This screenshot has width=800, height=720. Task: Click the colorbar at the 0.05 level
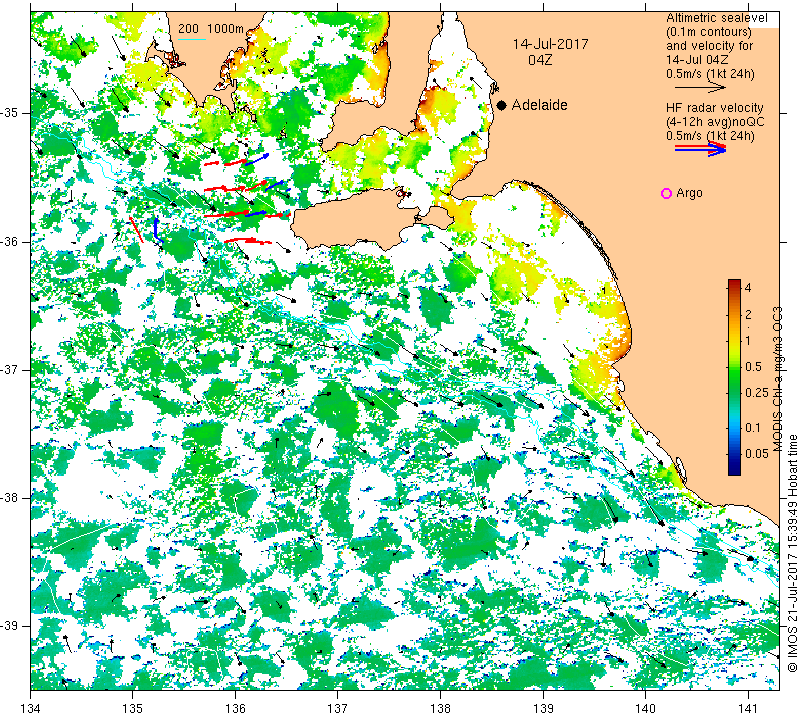[x=734, y=454]
